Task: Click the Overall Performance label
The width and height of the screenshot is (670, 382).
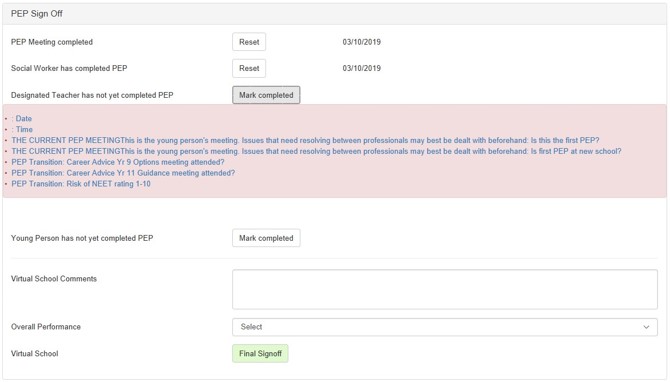Action: click(46, 327)
